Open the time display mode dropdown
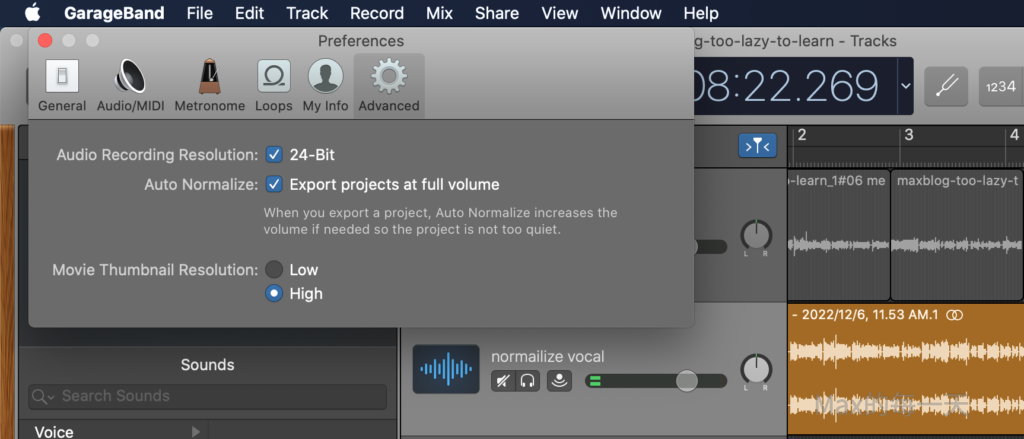 point(906,86)
